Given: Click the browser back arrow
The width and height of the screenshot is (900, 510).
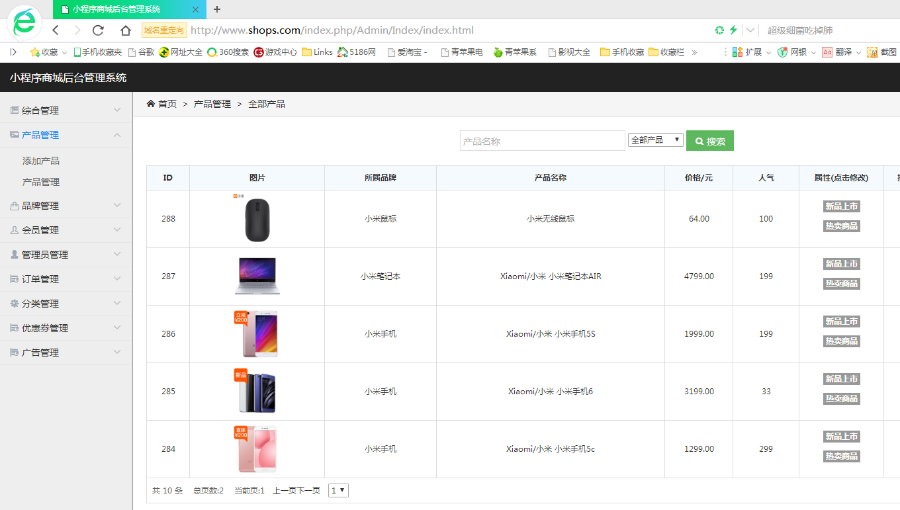Looking at the screenshot, I should click(55, 30).
